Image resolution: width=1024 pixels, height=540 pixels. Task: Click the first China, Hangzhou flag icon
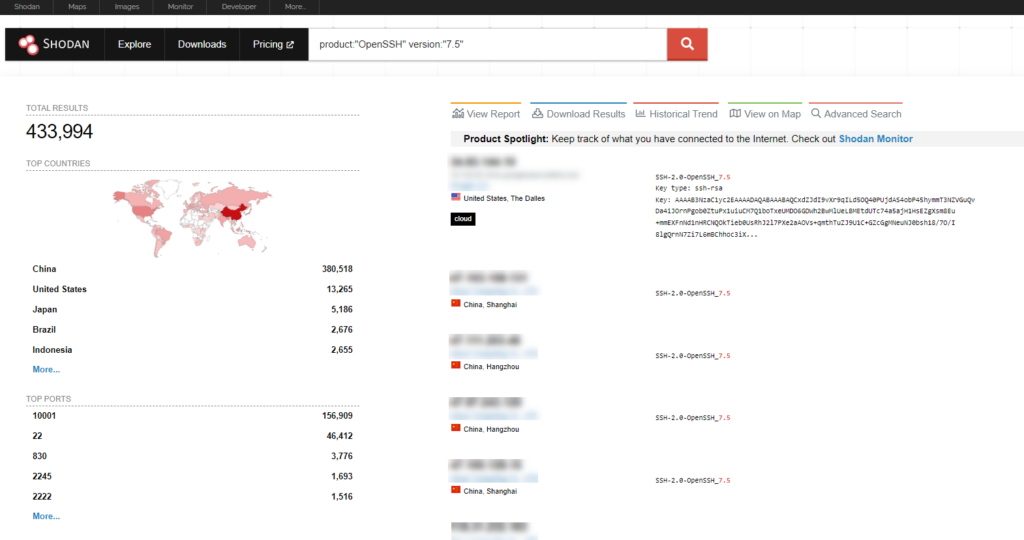tap(456, 366)
